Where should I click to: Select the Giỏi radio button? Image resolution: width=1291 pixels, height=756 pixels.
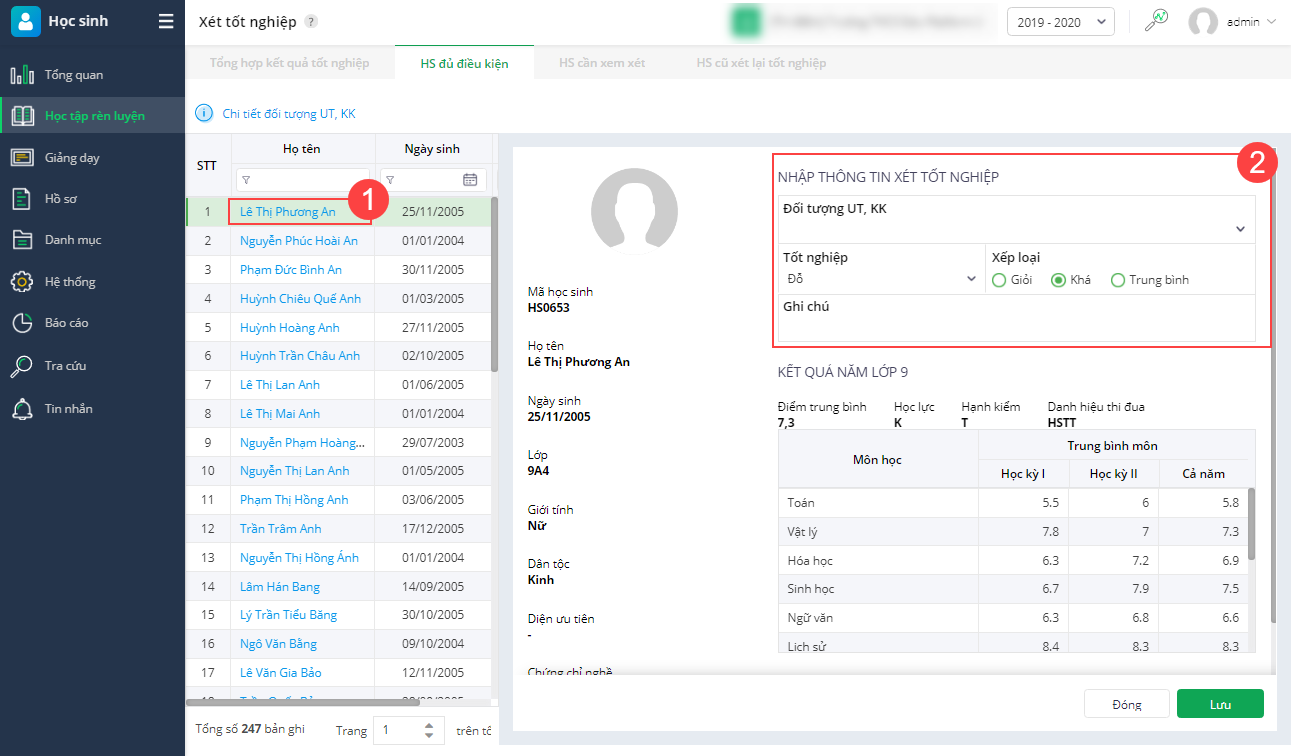(x=999, y=280)
